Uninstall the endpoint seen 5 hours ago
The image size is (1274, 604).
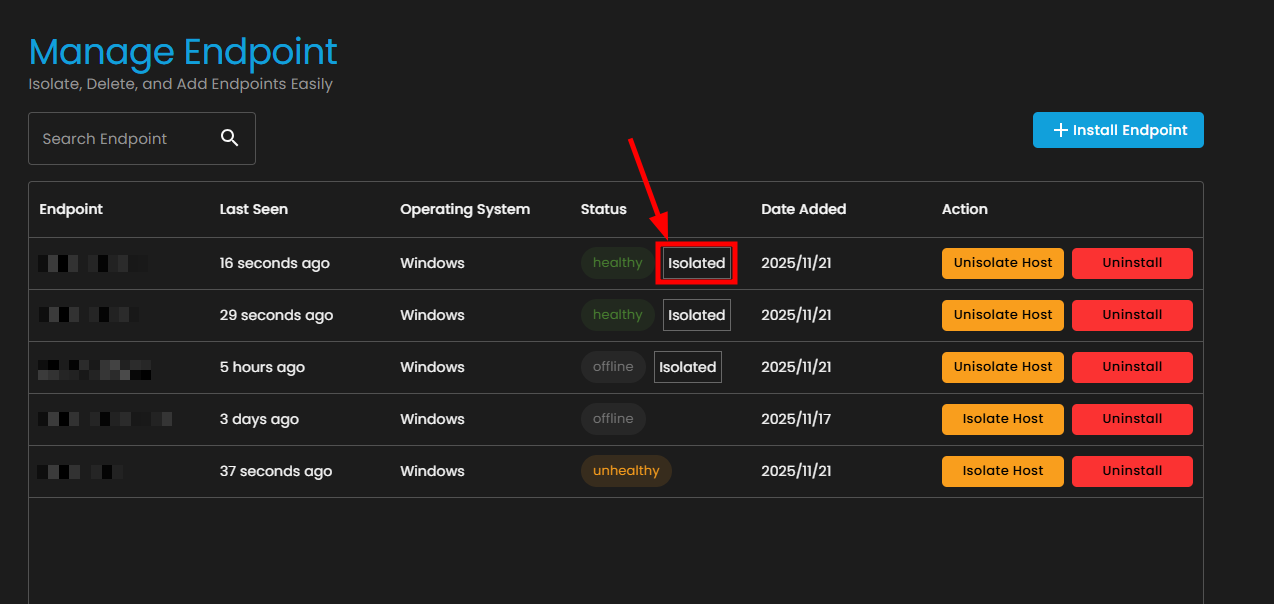[x=1132, y=367]
